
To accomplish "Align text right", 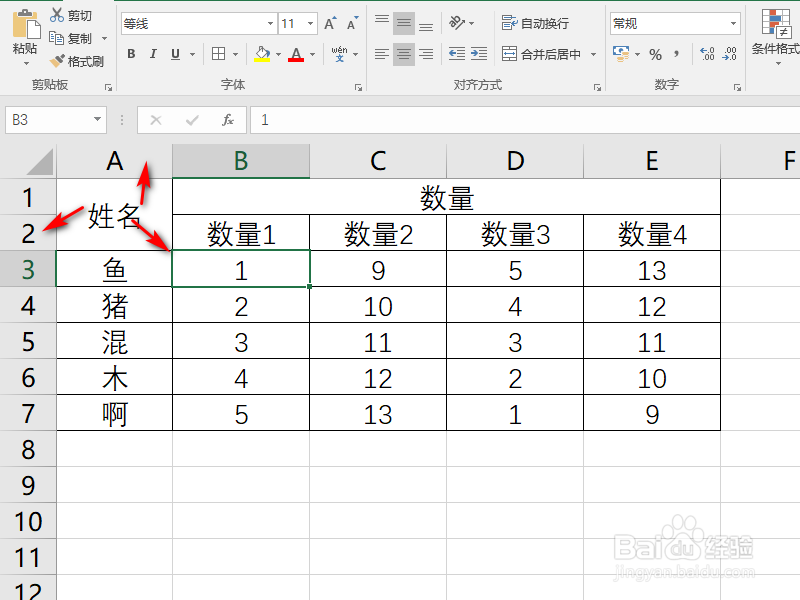I will [x=427, y=54].
